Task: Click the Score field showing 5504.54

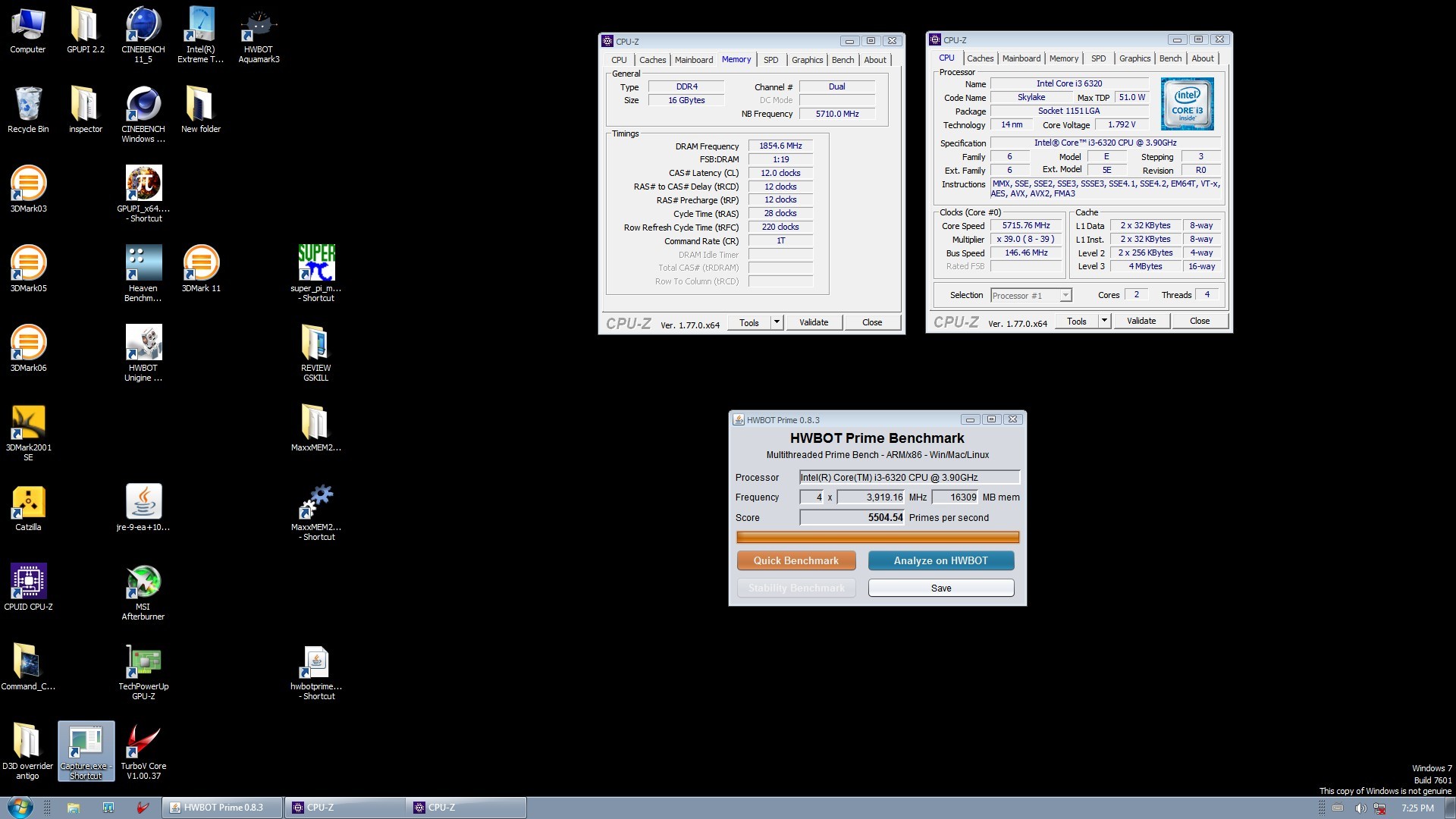Action: (852, 517)
